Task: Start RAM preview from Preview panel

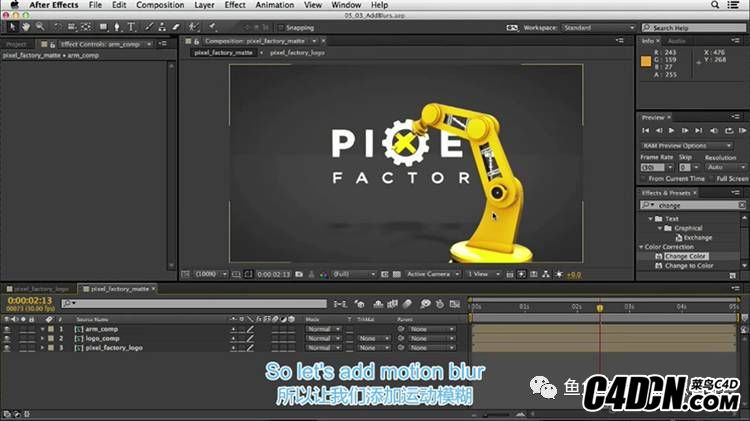Action: pyautogui.click(x=742, y=130)
